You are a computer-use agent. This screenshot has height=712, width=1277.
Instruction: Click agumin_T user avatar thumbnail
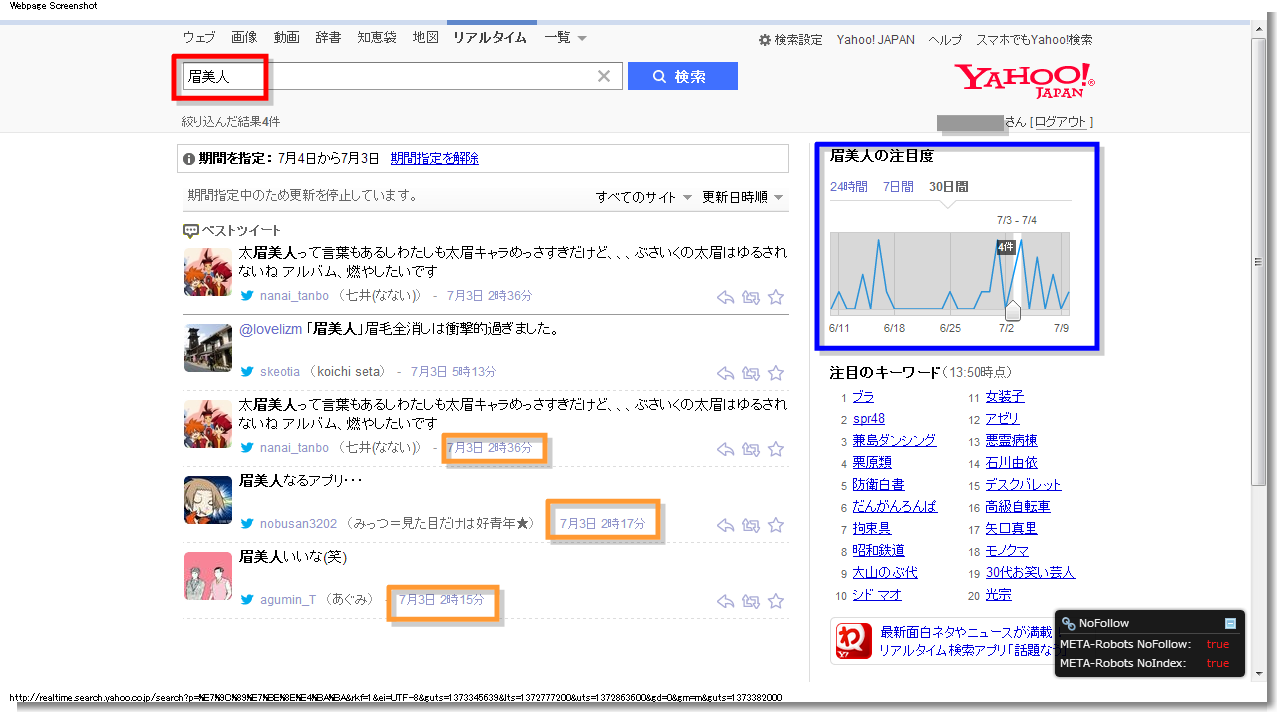coord(208,576)
